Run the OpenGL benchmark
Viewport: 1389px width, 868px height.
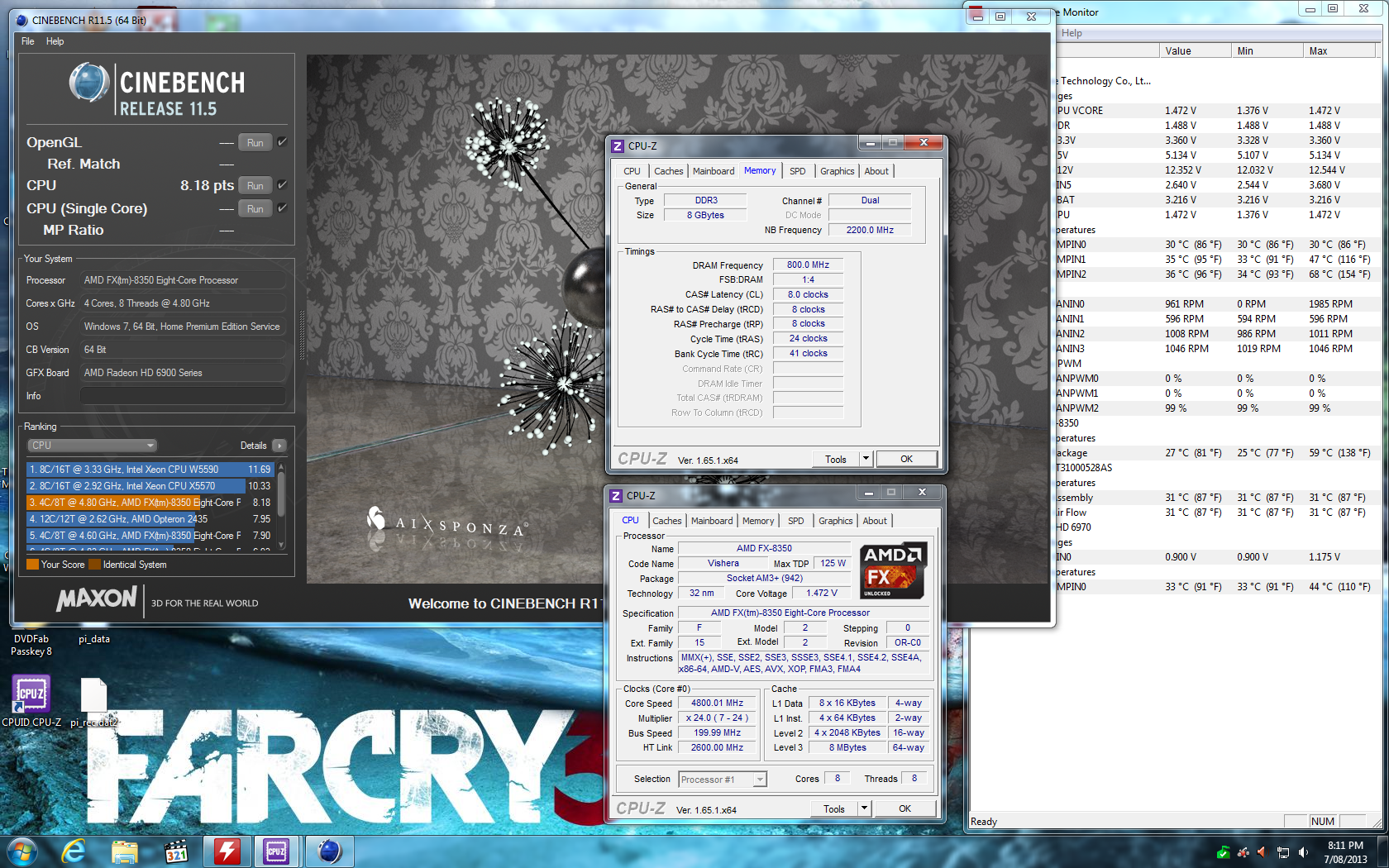coord(255,143)
